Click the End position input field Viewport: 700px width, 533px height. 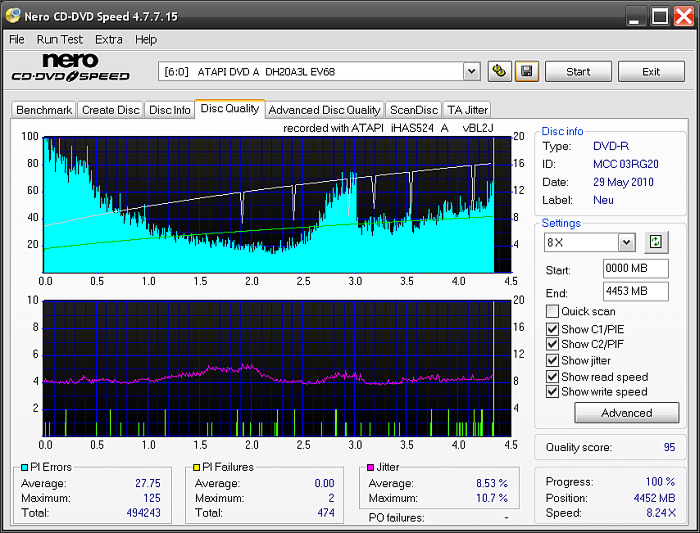point(635,291)
